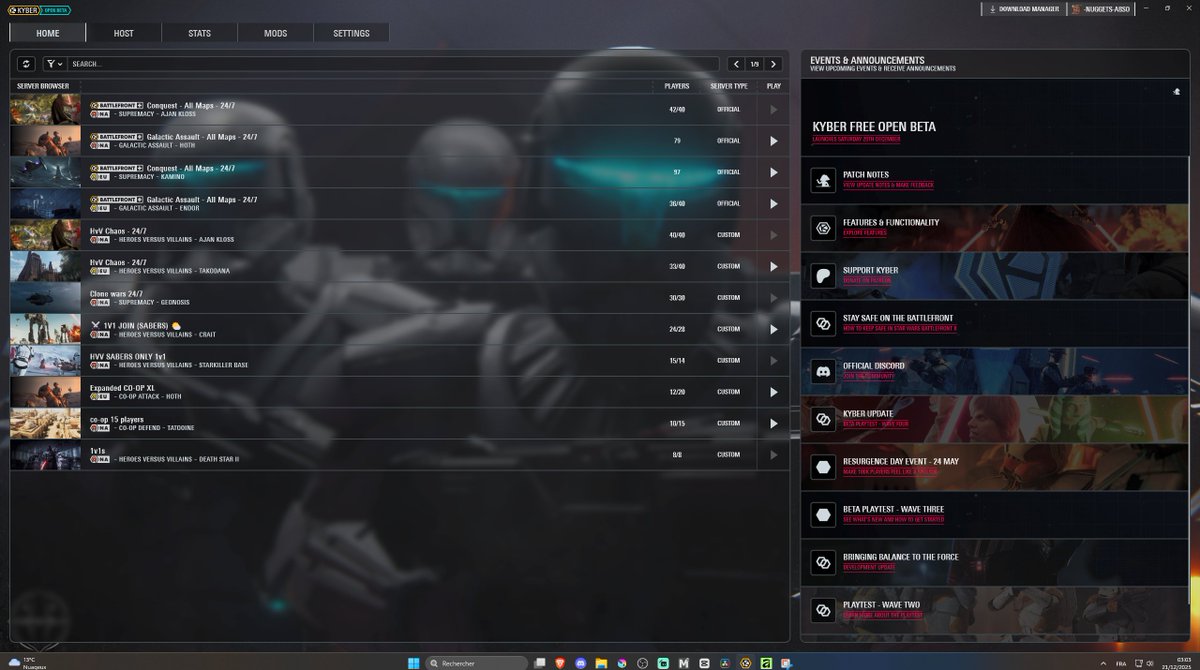Open the Features & Functionality icon
This screenshot has height=670, width=1200.
[823, 227]
